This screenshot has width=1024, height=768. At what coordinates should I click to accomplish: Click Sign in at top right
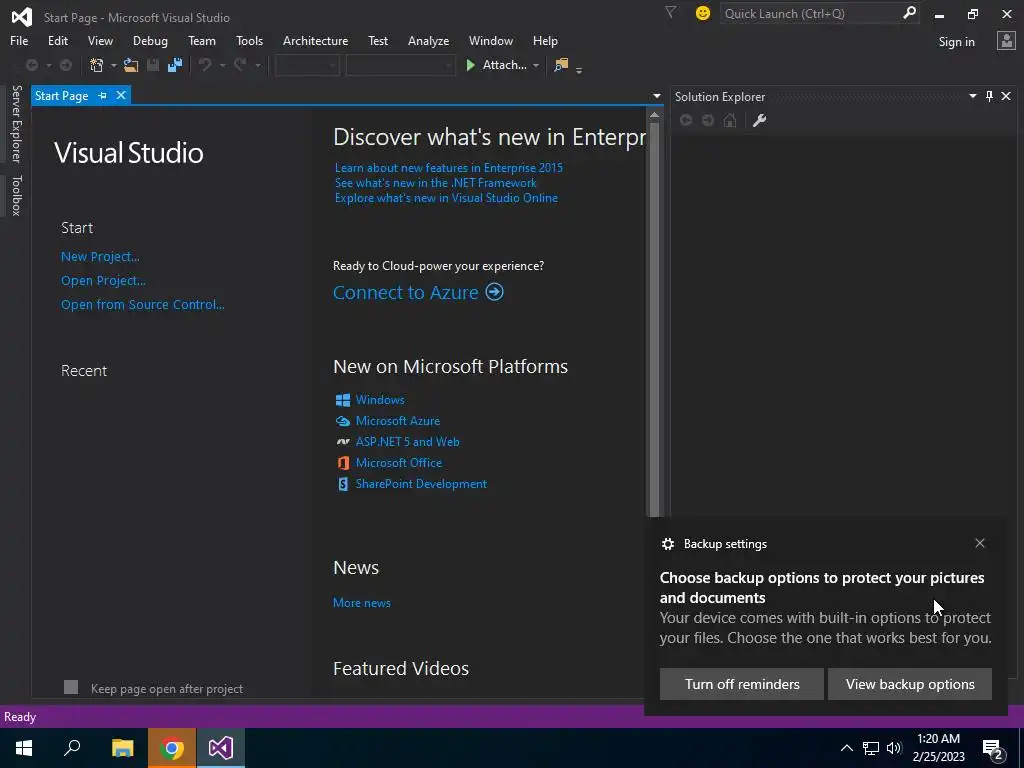956,42
